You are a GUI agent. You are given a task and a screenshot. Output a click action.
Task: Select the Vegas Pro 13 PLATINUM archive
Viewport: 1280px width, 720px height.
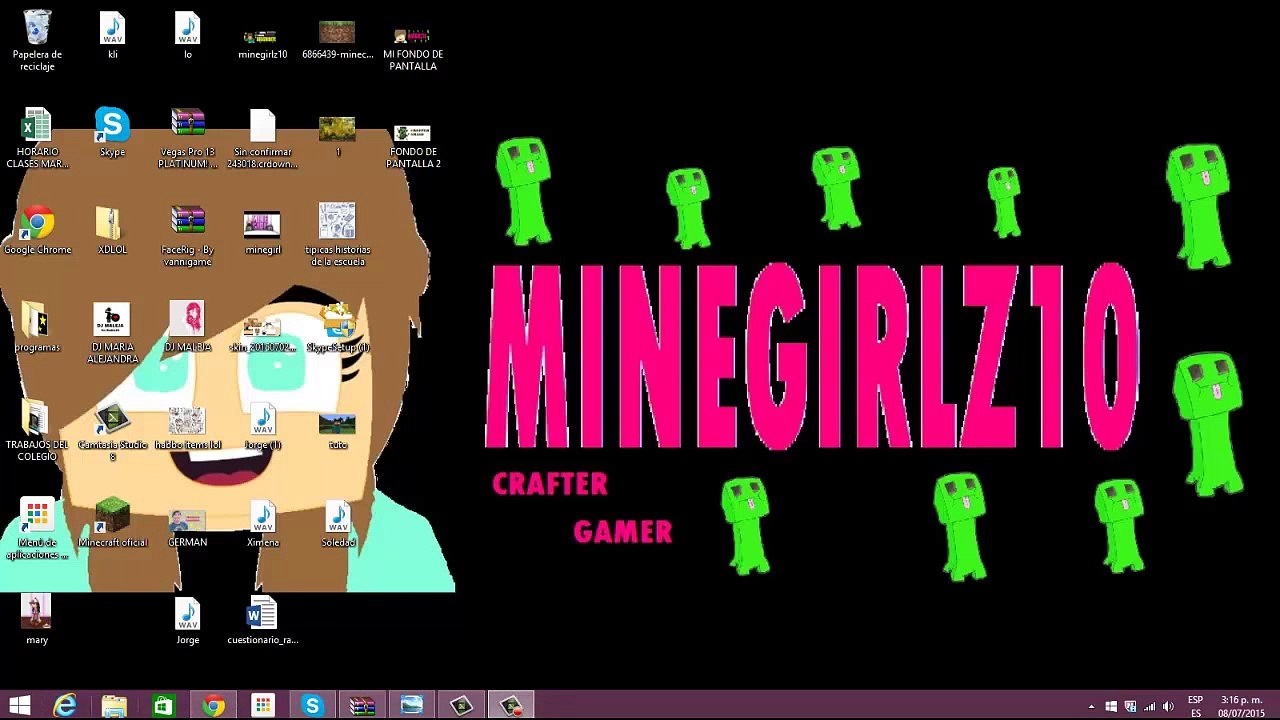pyautogui.click(x=187, y=138)
